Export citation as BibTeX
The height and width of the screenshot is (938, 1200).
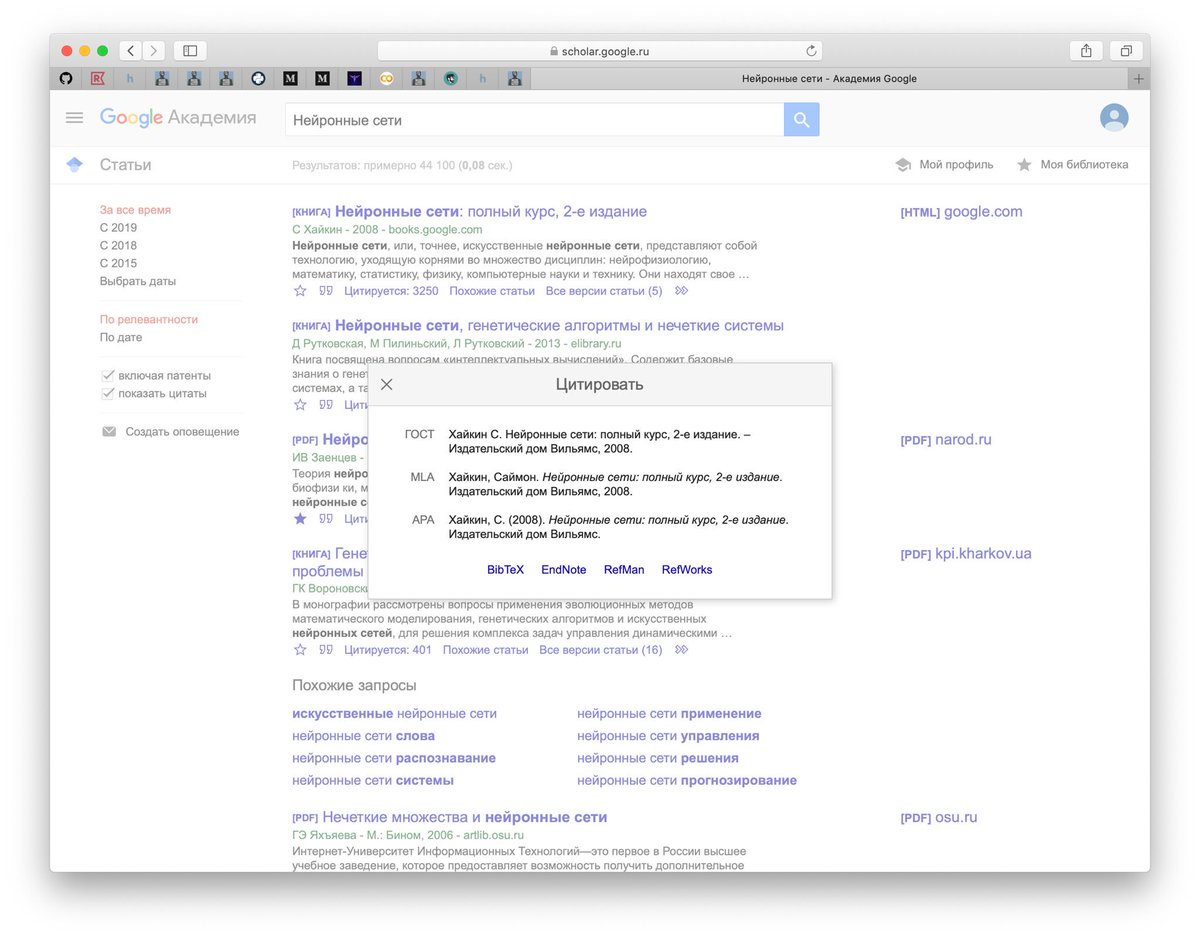pos(505,570)
